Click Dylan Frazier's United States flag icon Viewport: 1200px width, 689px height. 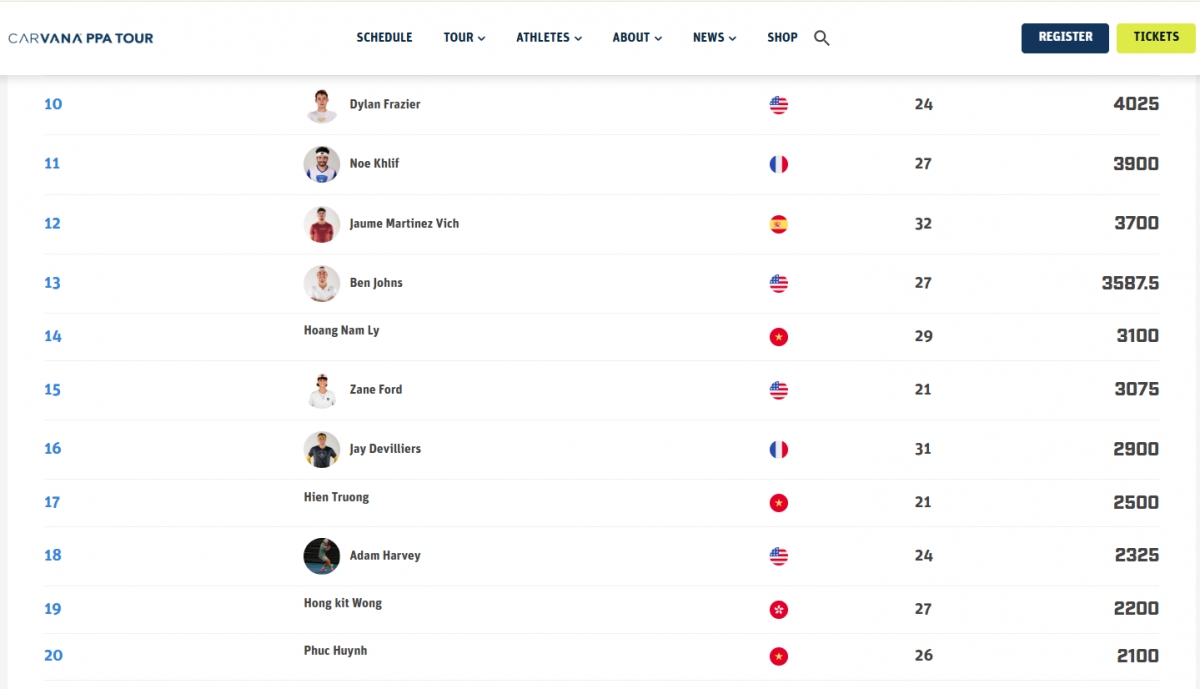779,104
